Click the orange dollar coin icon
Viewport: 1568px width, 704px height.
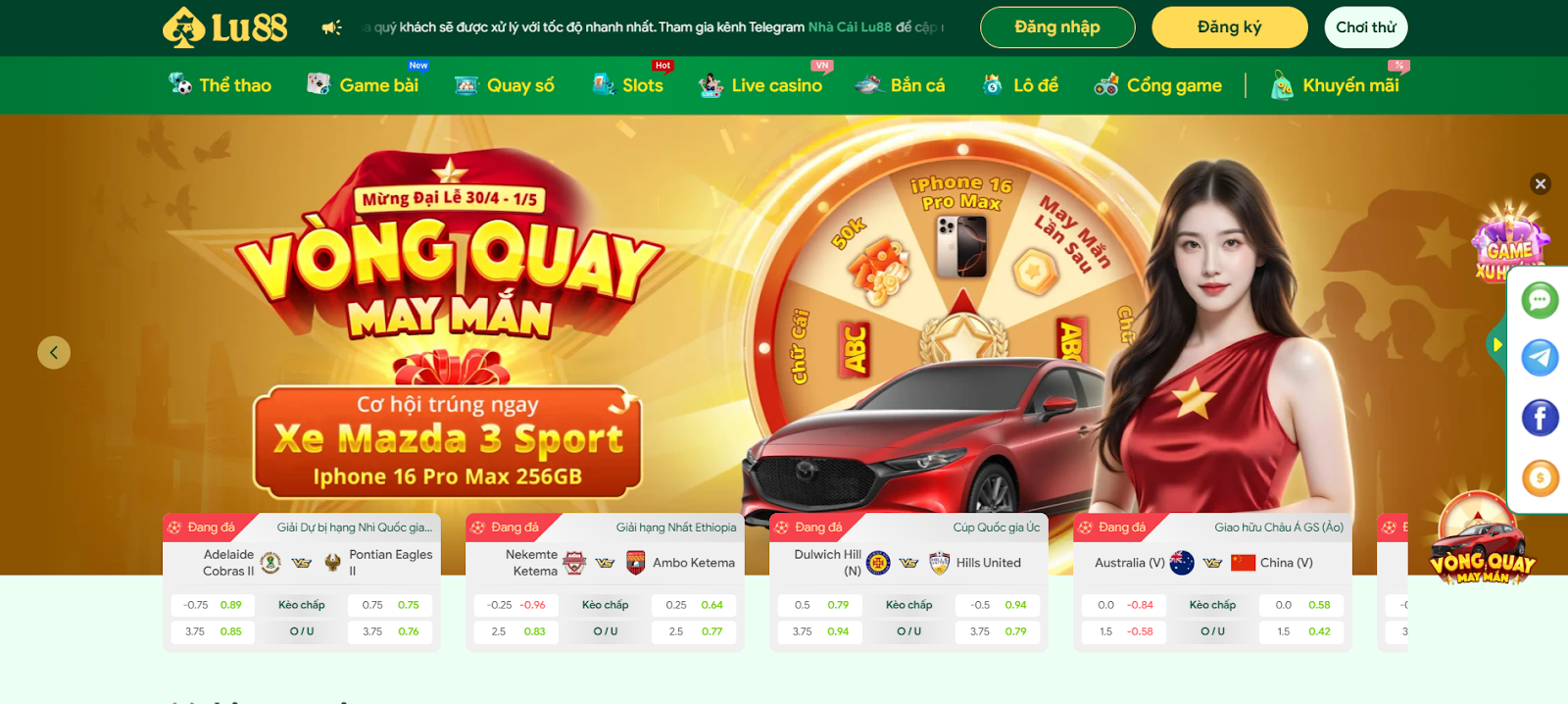(1540, 478)
